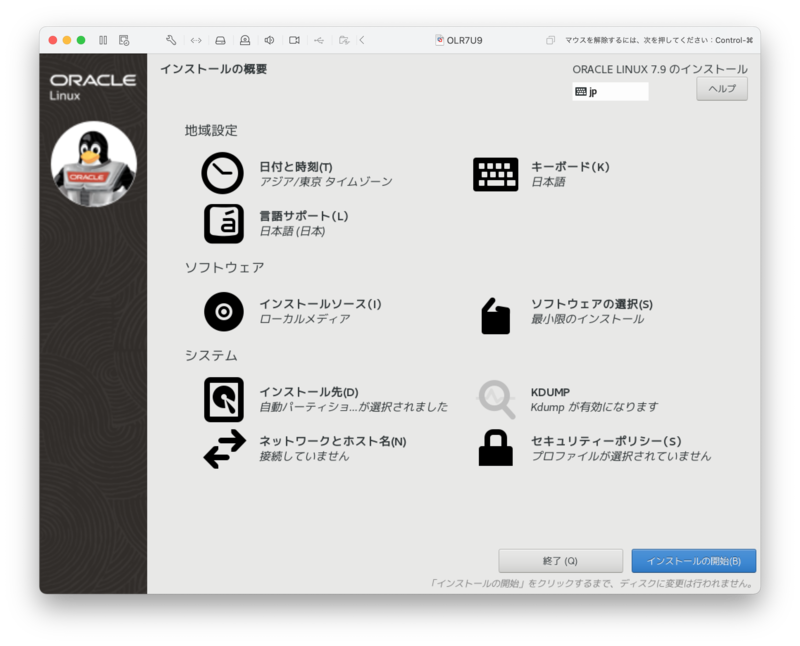This screenshot has width=800, height=646.
Task: Click the キーボード(K) label
Action: 570,167
